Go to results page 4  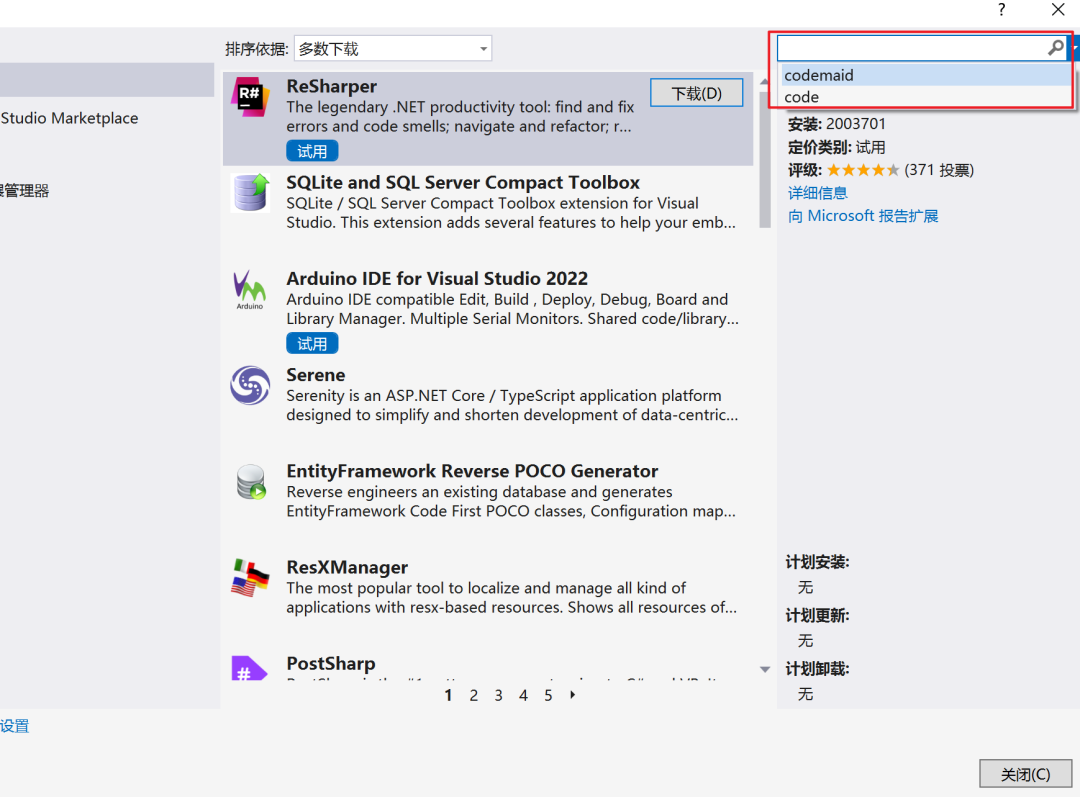(523, 695)
